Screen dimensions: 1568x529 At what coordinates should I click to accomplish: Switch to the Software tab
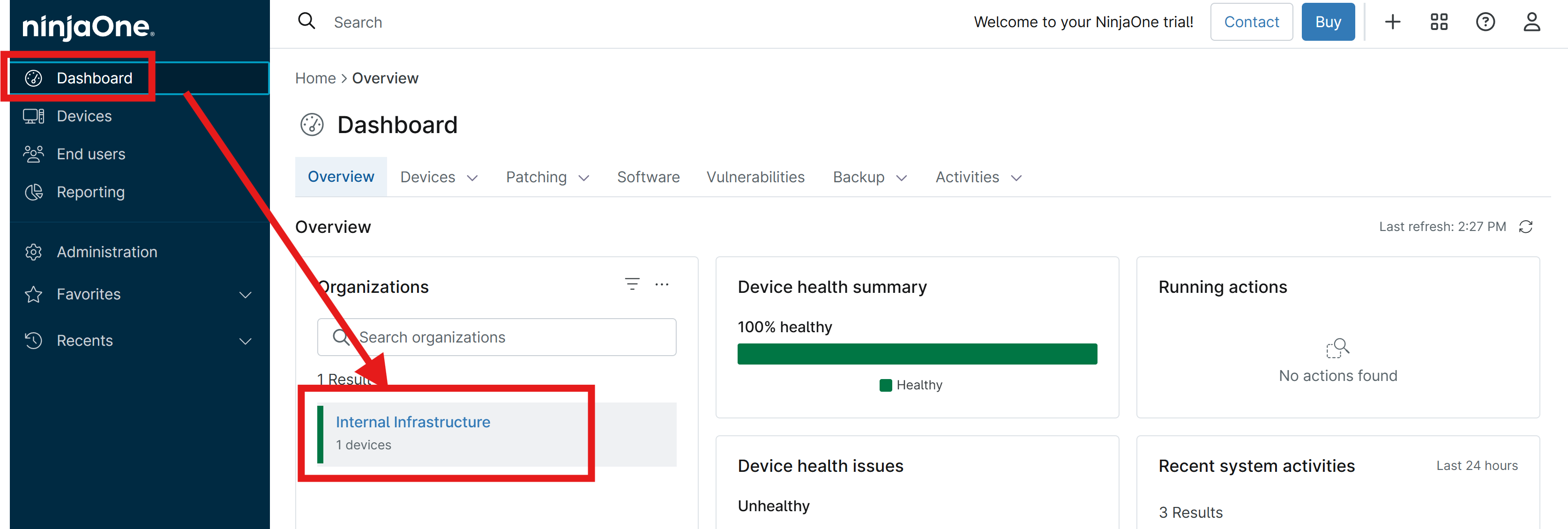coord(648,177)
